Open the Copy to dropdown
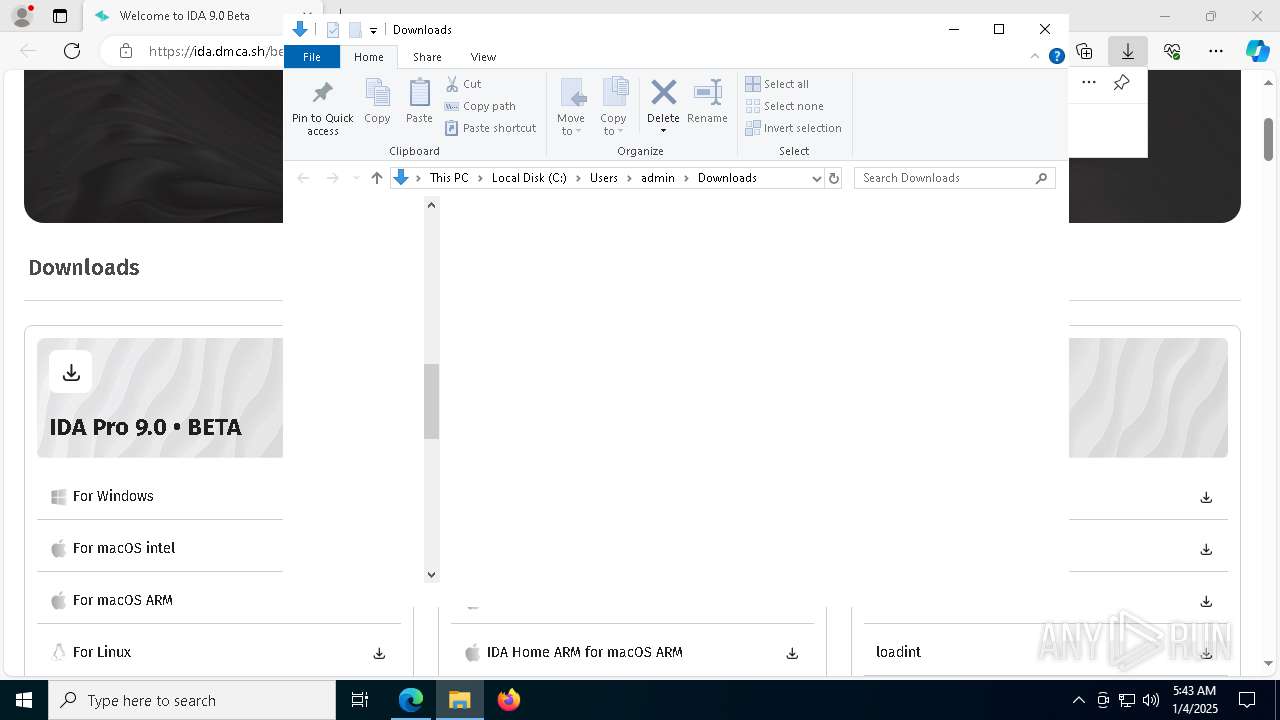The image size is (1280, 720). [613, 107]
